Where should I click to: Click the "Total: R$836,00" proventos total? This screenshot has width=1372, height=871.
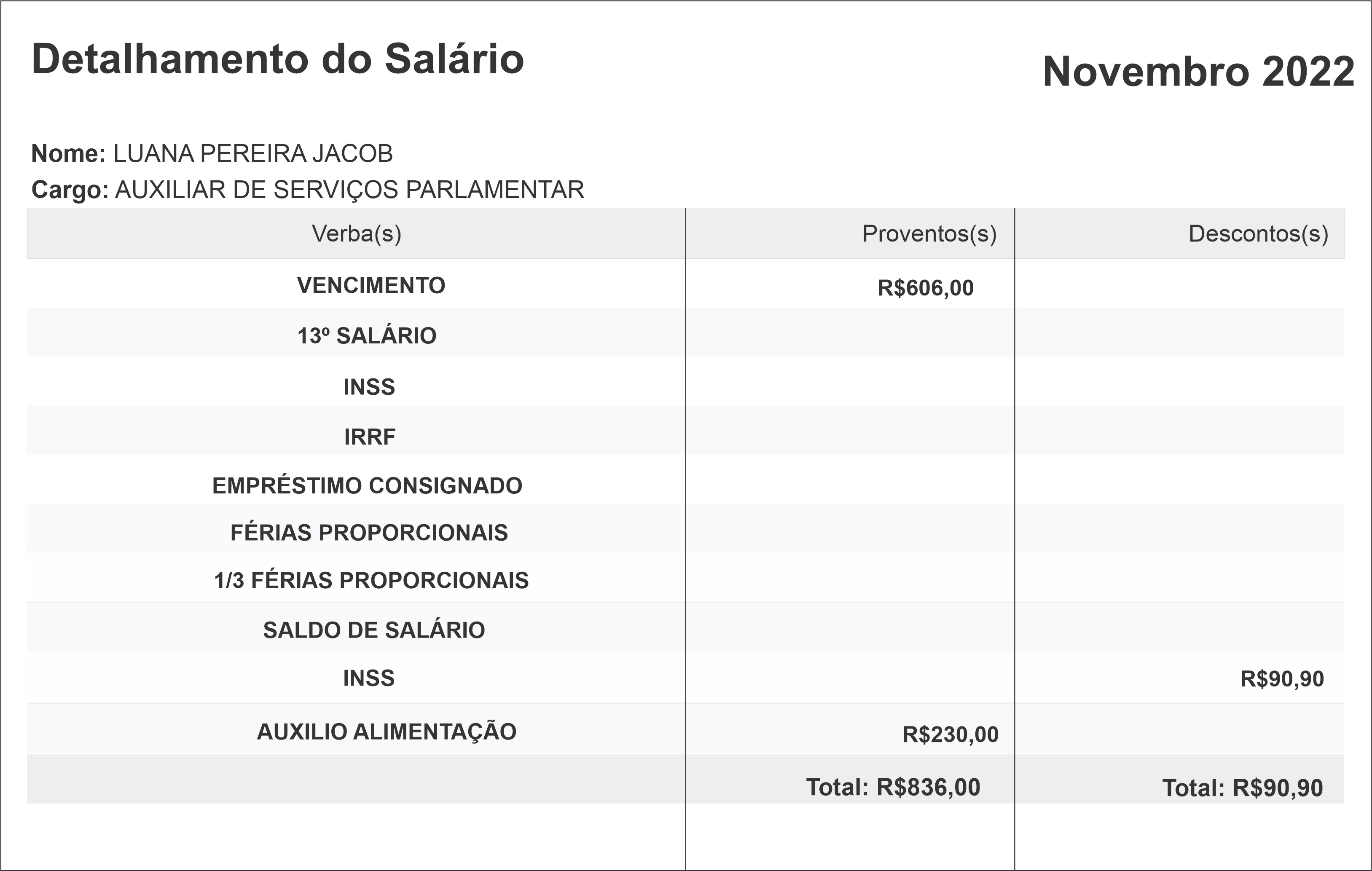[x=893, y=787]
